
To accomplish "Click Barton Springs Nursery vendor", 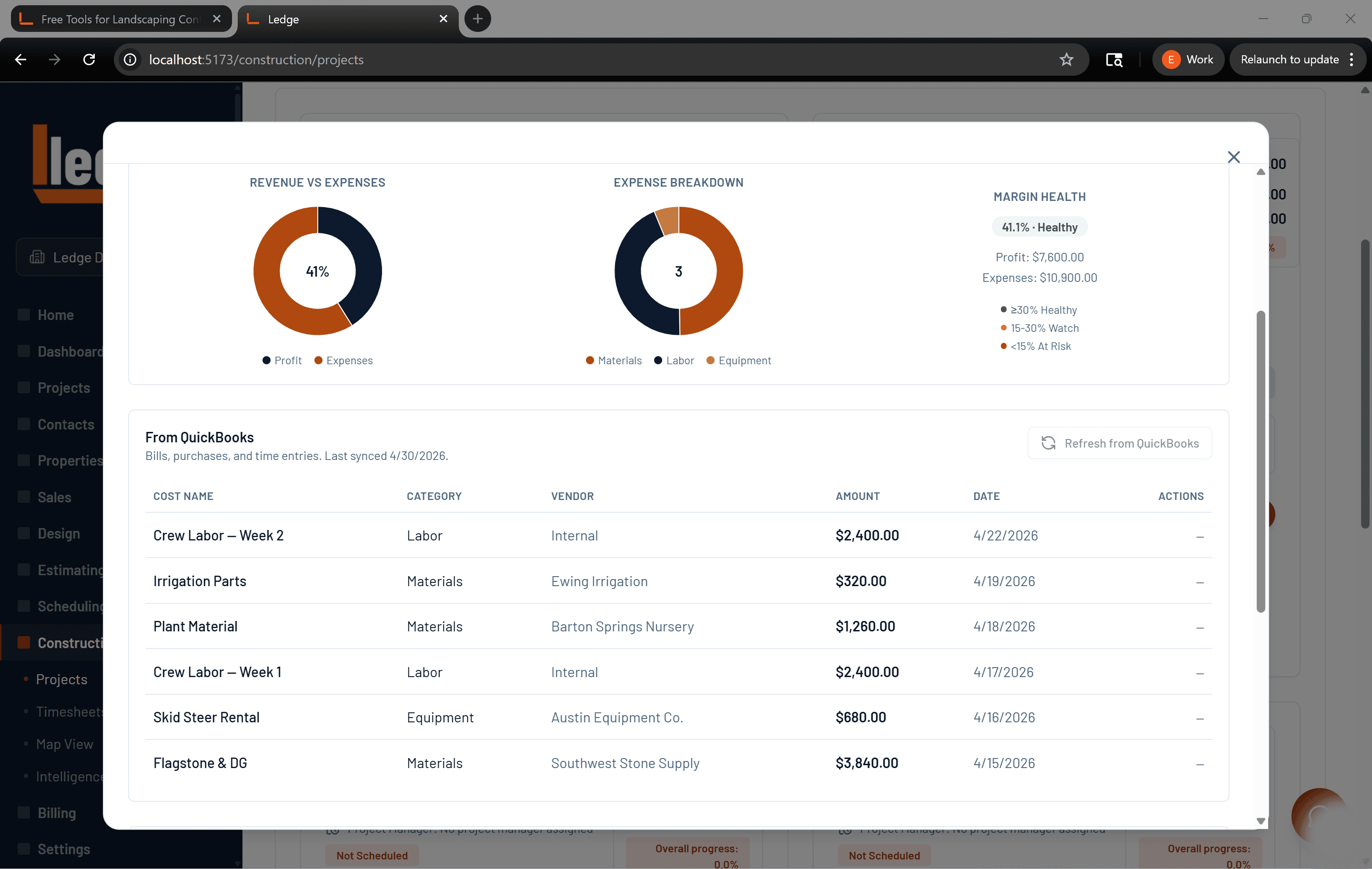I will coord(622,627).
